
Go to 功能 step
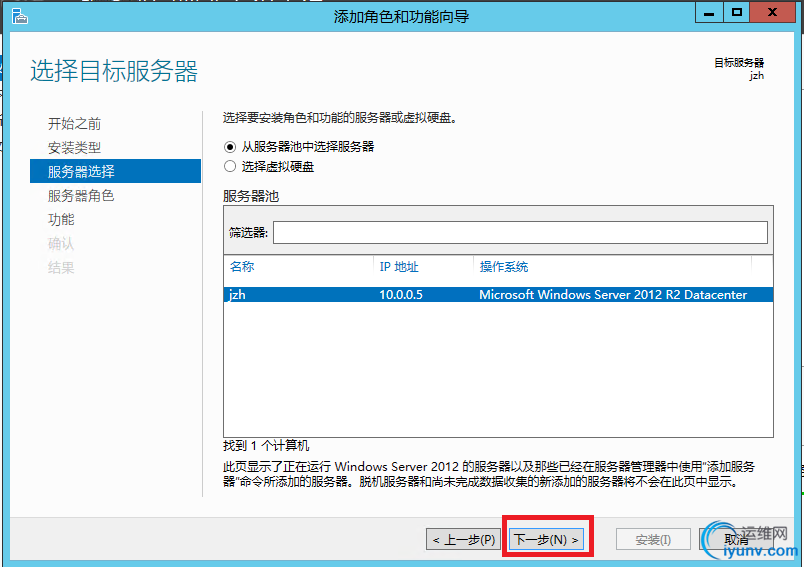61,219
